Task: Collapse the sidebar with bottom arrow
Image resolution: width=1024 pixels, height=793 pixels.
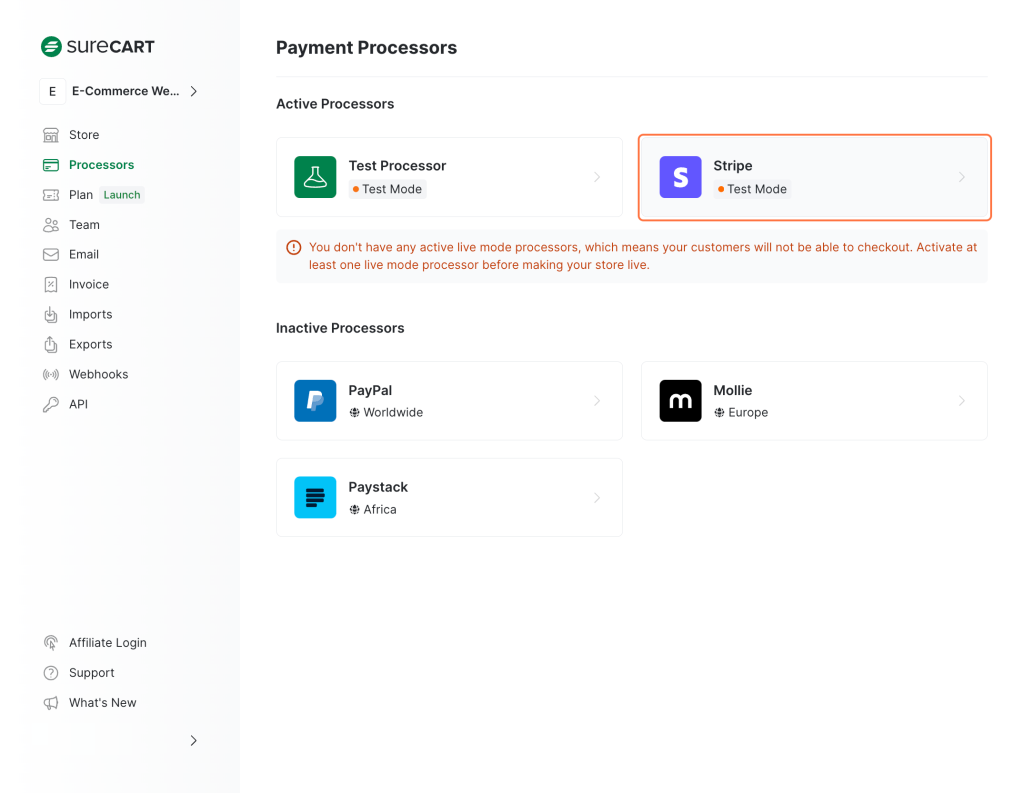Action: tap(193, 741)
